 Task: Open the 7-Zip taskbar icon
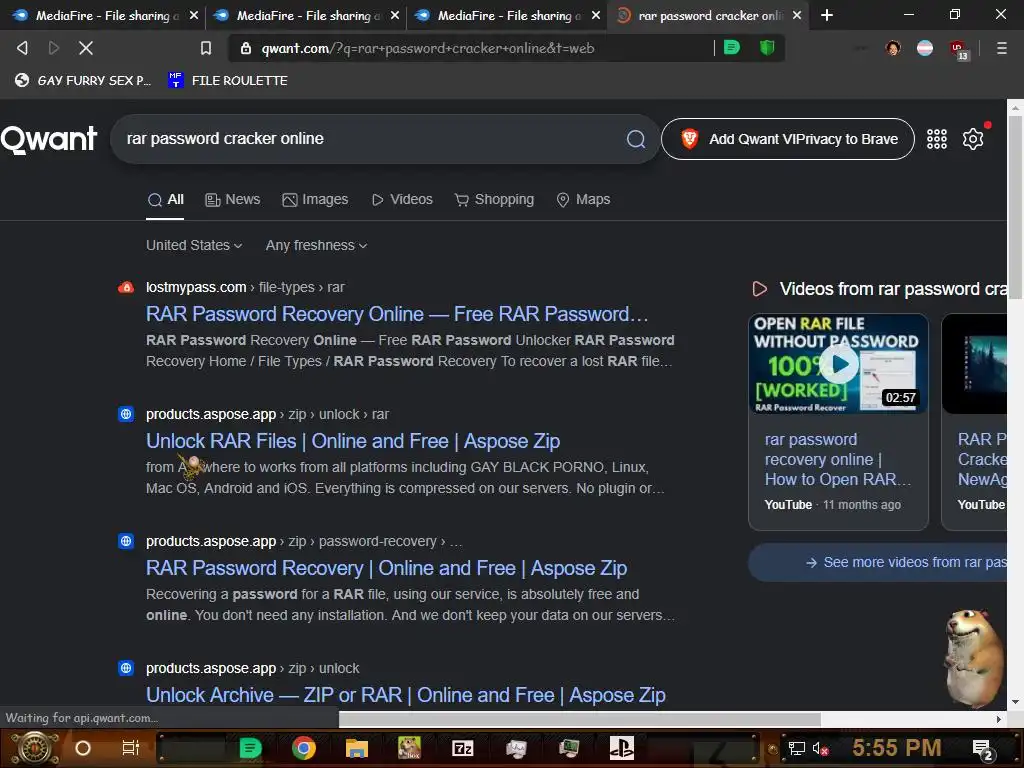point(462,748)
